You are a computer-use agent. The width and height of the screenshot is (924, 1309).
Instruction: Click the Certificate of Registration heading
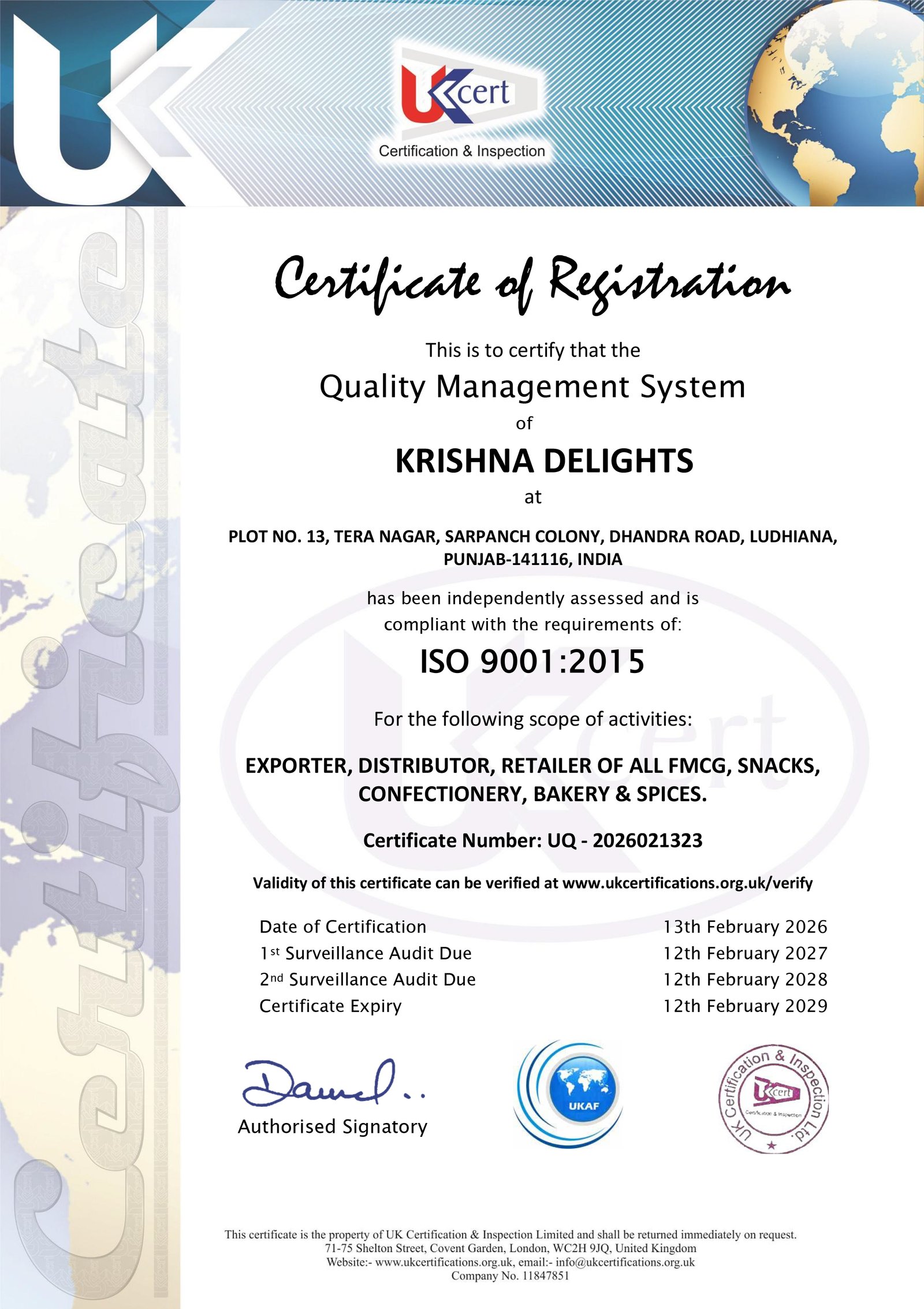pyautogui.click(x=531, y=283)
